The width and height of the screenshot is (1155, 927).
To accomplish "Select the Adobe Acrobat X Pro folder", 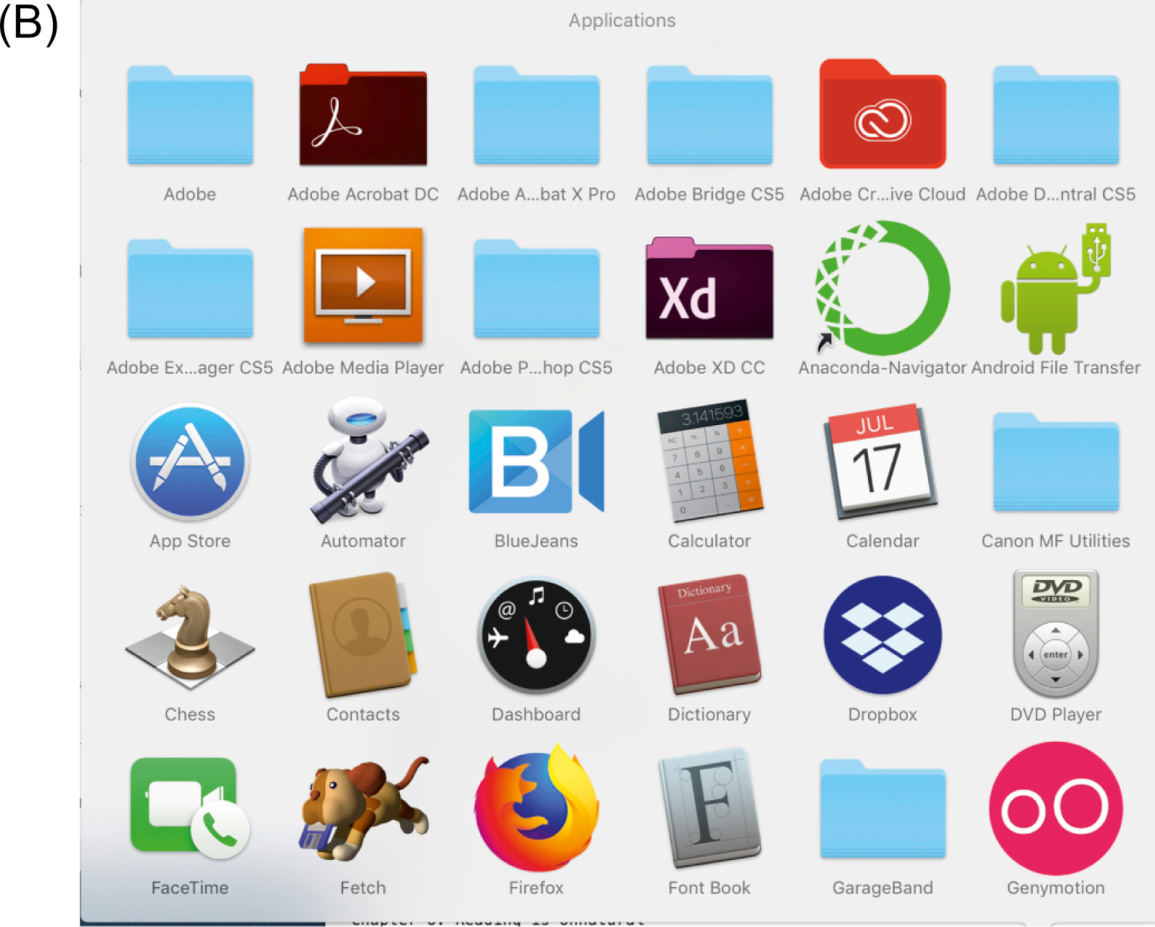I will tap(536, 116).
